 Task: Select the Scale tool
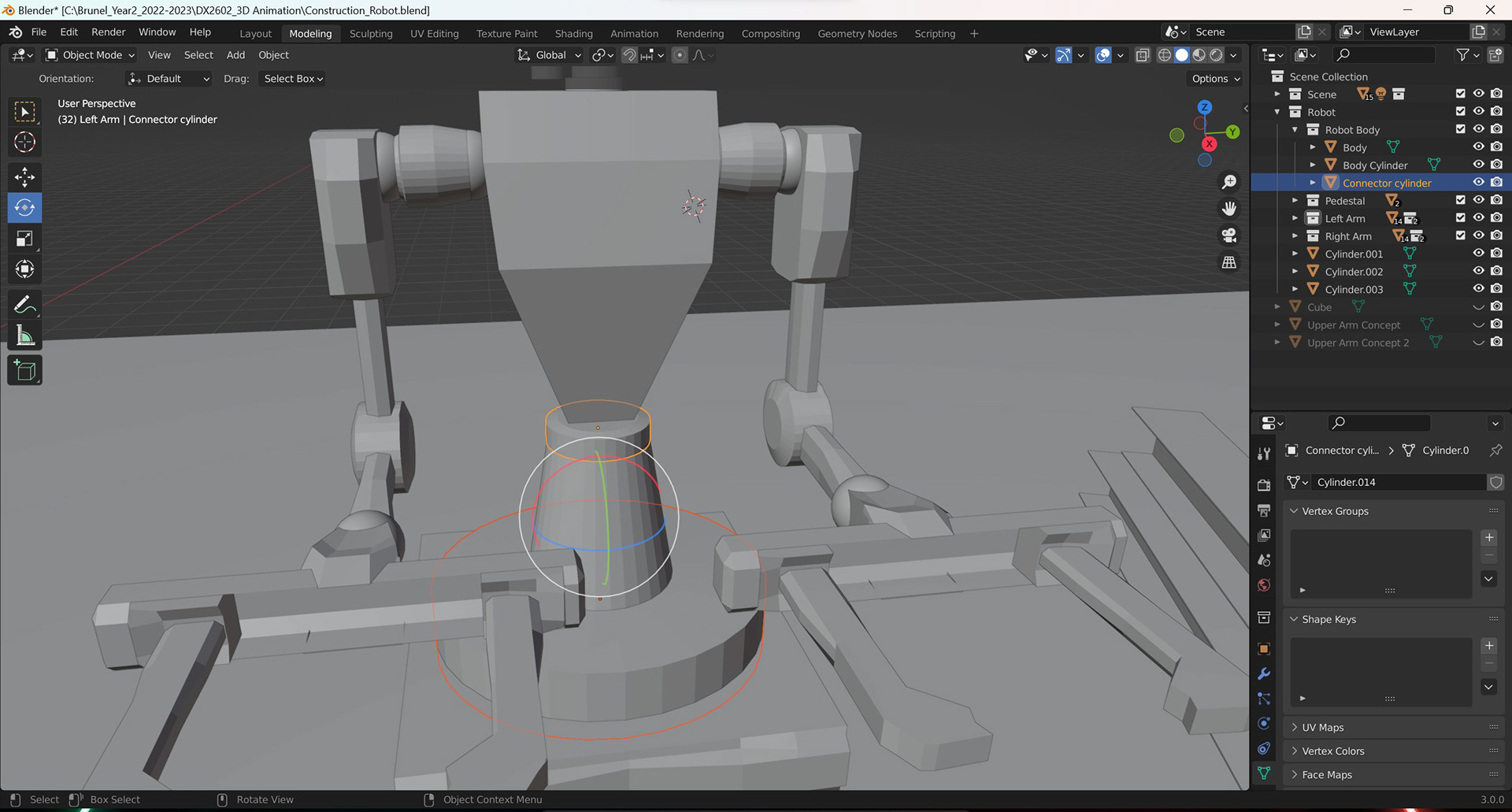(x=25, y=239)
